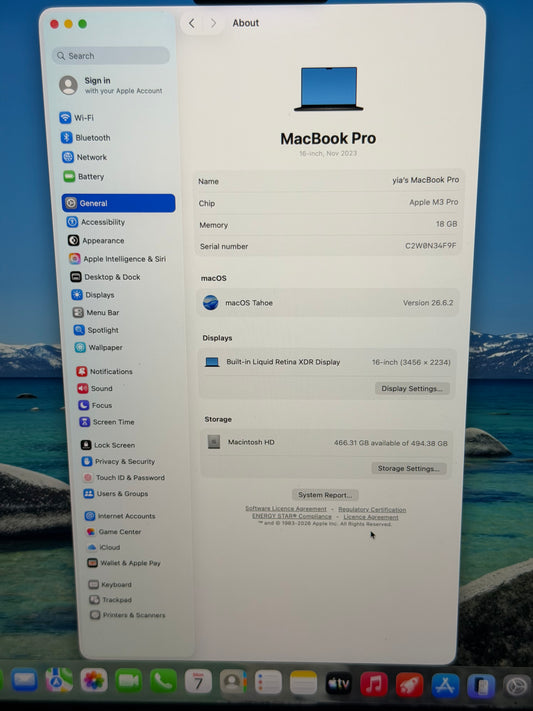Select Lock Screen in the sidebar
Screen dimensions: 533x711
pos(108,445)
